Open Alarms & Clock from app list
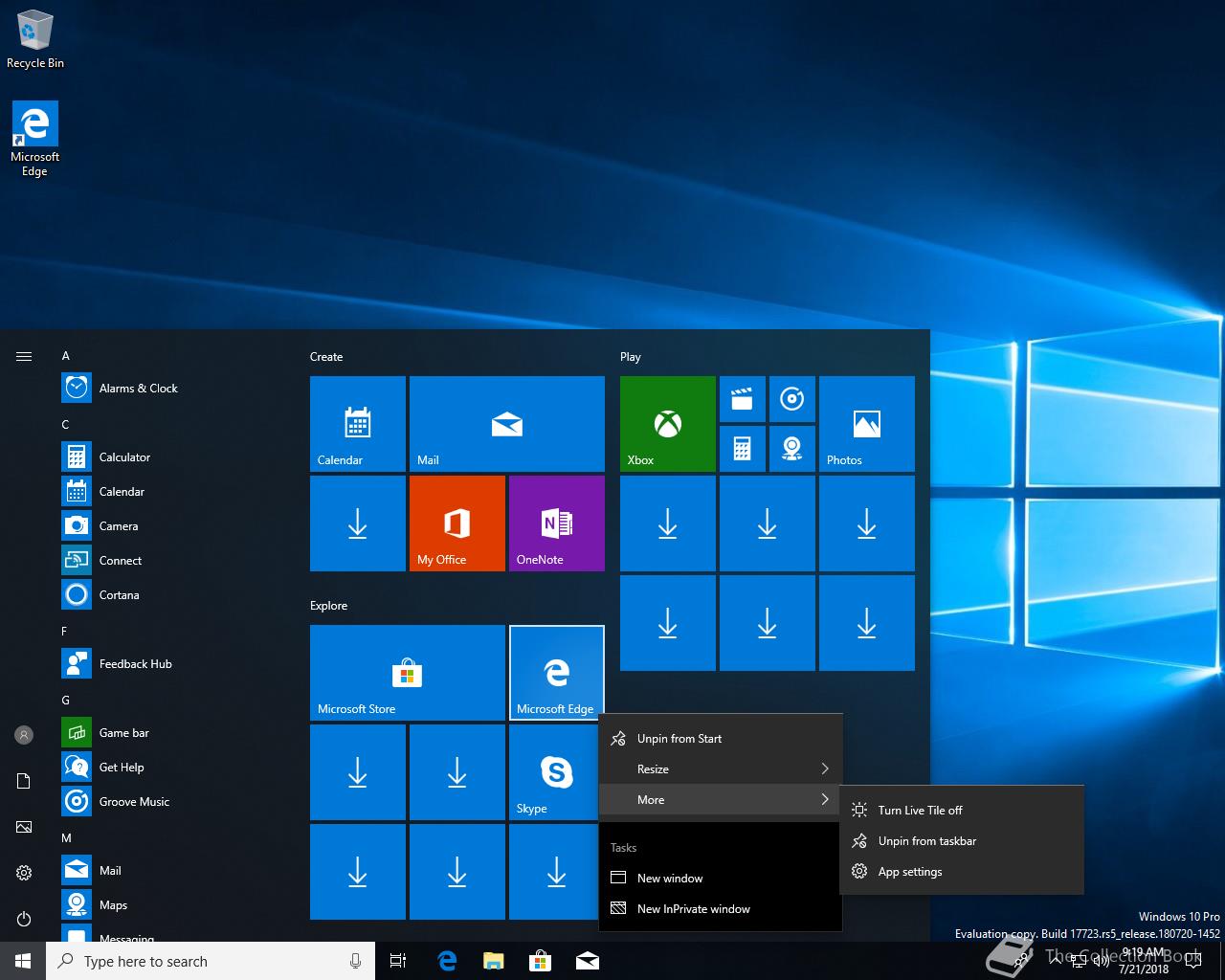Screen dimensions: 1225x980 point(138,389)
